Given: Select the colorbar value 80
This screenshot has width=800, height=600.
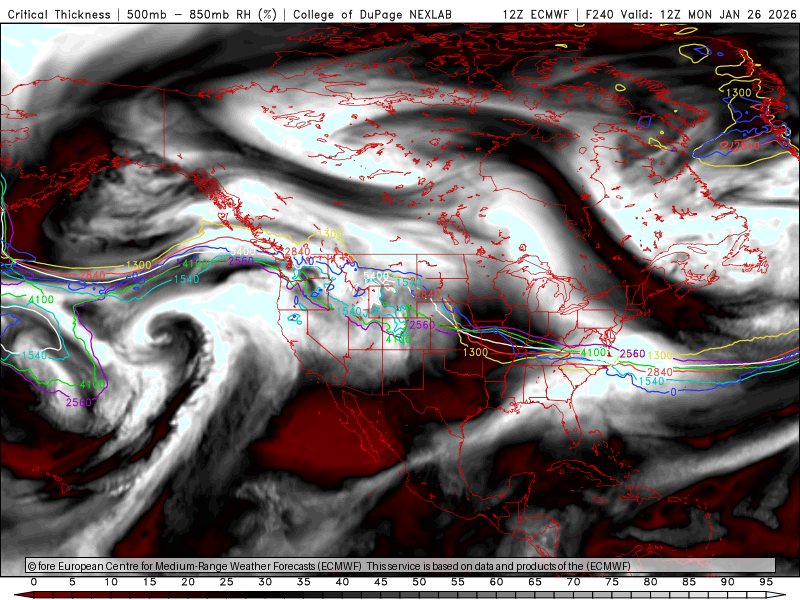Looking at the screenshot, I should tap(651, 582).
